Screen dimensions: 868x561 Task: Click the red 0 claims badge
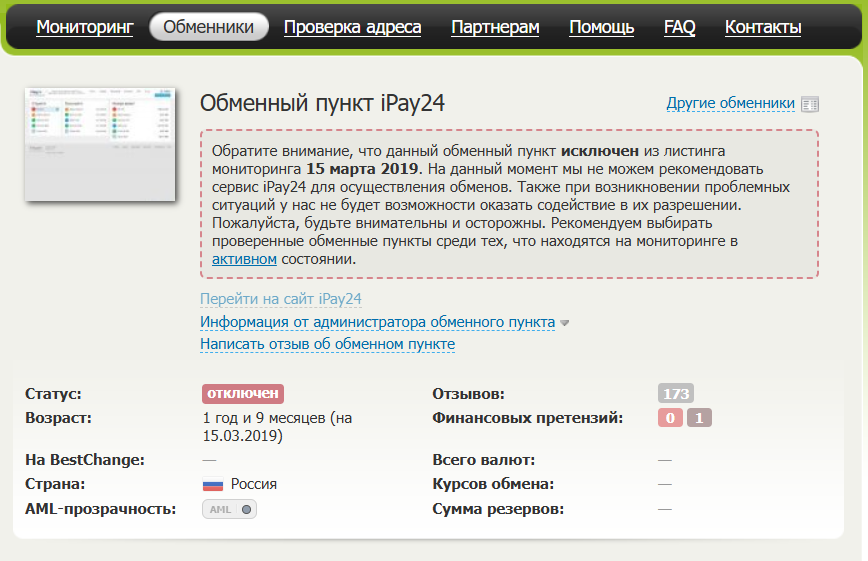click(670, 418)
